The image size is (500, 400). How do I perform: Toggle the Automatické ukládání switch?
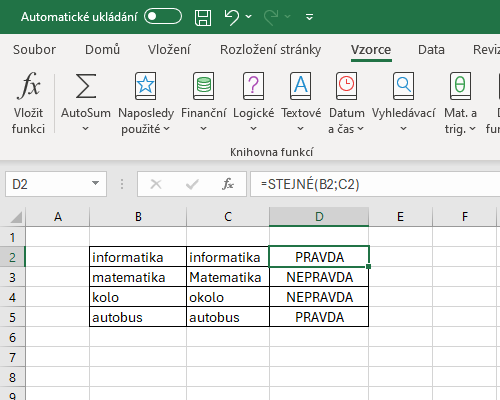point(163,17)
